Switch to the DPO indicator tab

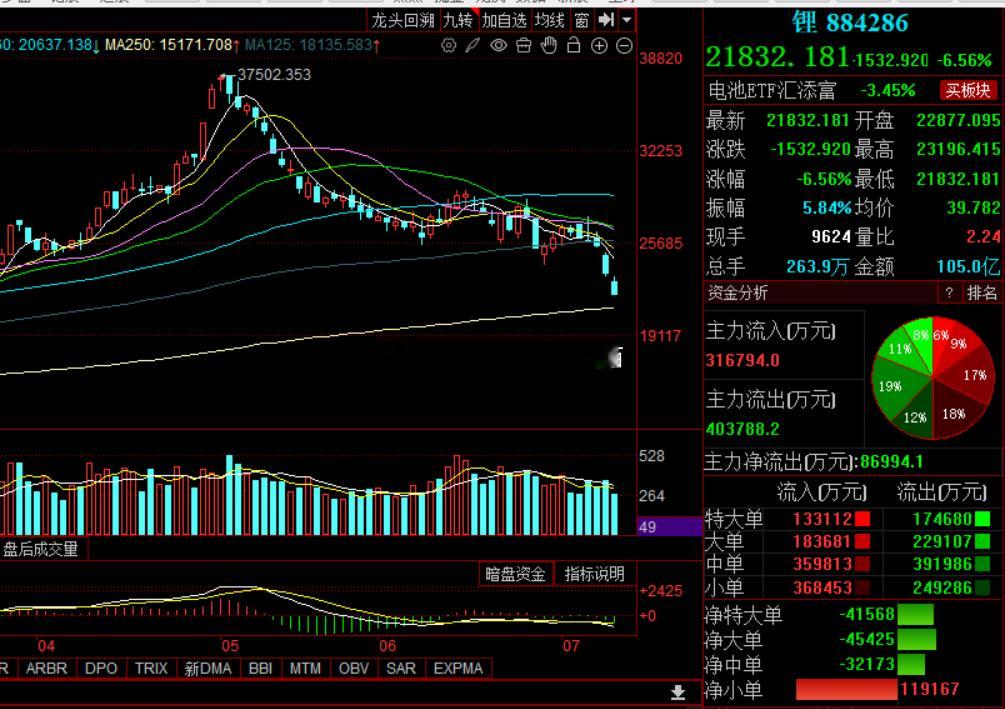pyautogui.click(x=101, y=668)
